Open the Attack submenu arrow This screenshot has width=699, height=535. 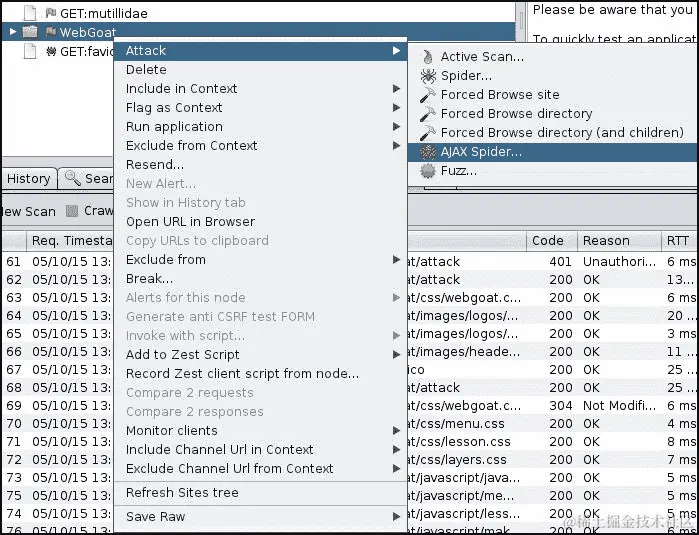tap(396, 51)
